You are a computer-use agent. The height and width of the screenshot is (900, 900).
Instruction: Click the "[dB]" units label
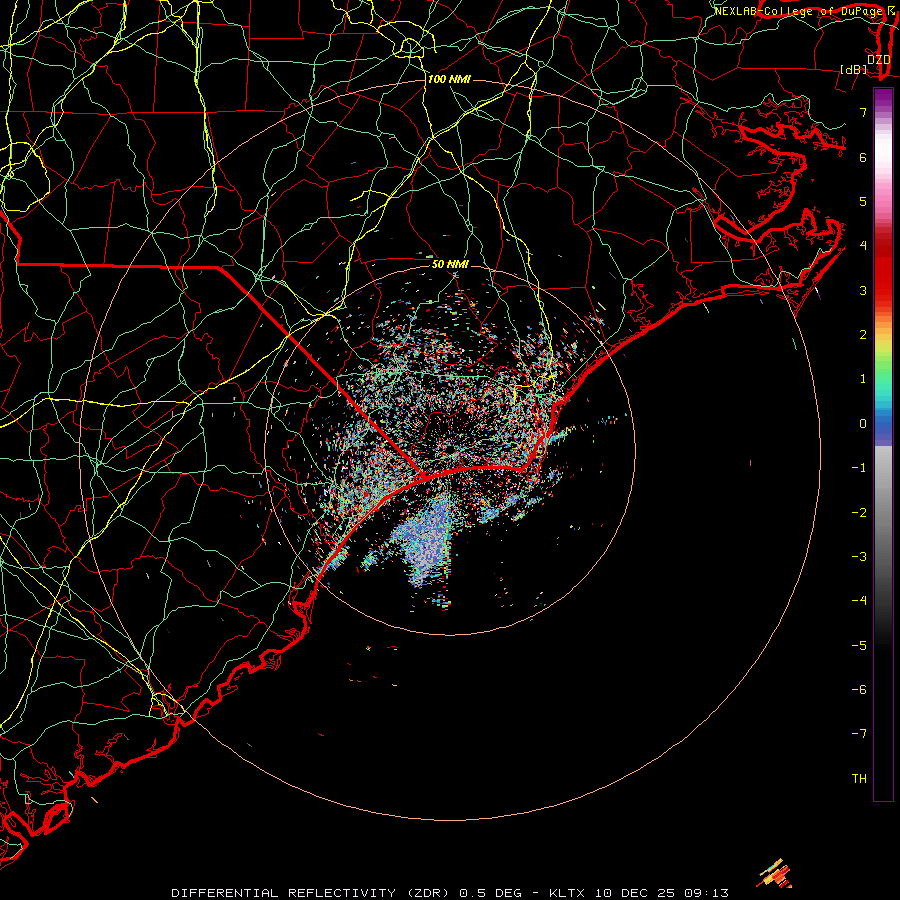(x=854, y=69)
